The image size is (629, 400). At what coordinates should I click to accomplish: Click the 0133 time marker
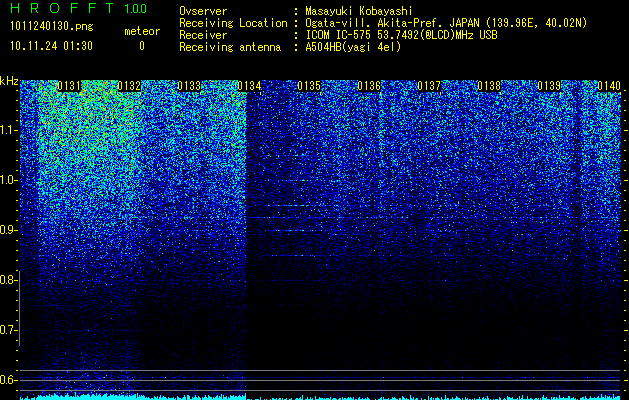click(x=189, y=86)
